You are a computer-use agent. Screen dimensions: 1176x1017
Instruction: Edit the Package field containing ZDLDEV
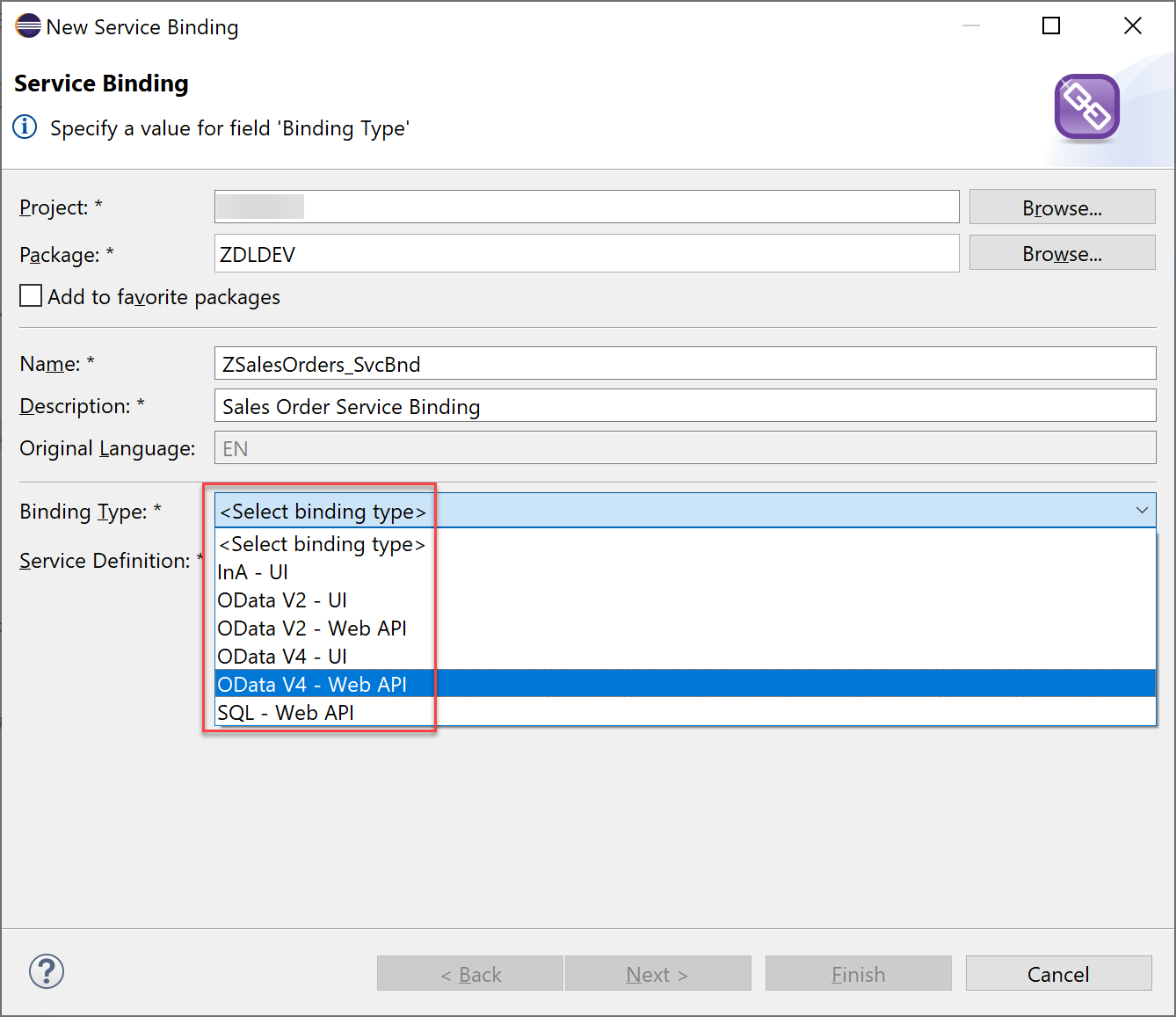click(586, 253)
